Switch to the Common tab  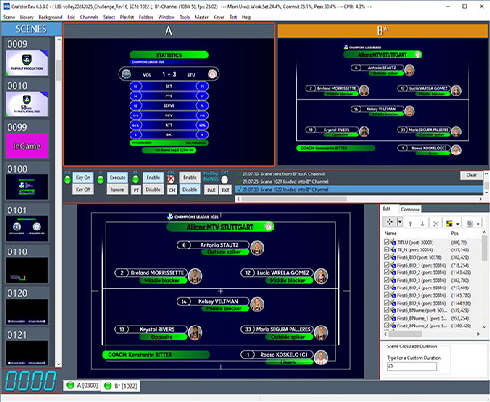tap(410, 209)
